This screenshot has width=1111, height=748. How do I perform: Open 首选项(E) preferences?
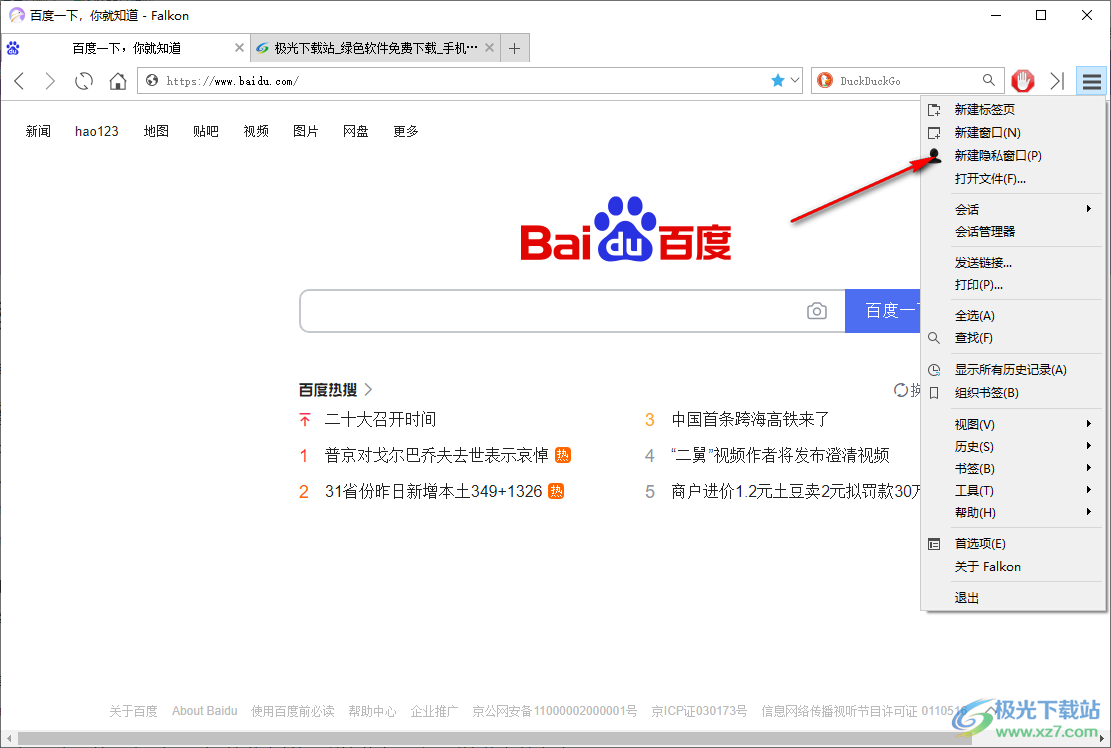point(1013,543)
